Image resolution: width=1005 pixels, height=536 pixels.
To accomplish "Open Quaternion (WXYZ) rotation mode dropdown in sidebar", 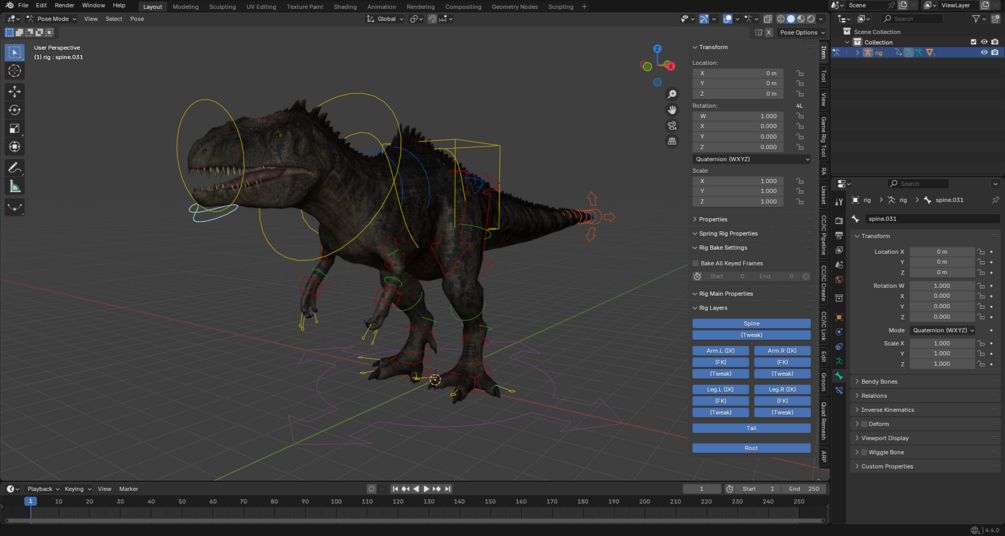I will pos(751,159).
